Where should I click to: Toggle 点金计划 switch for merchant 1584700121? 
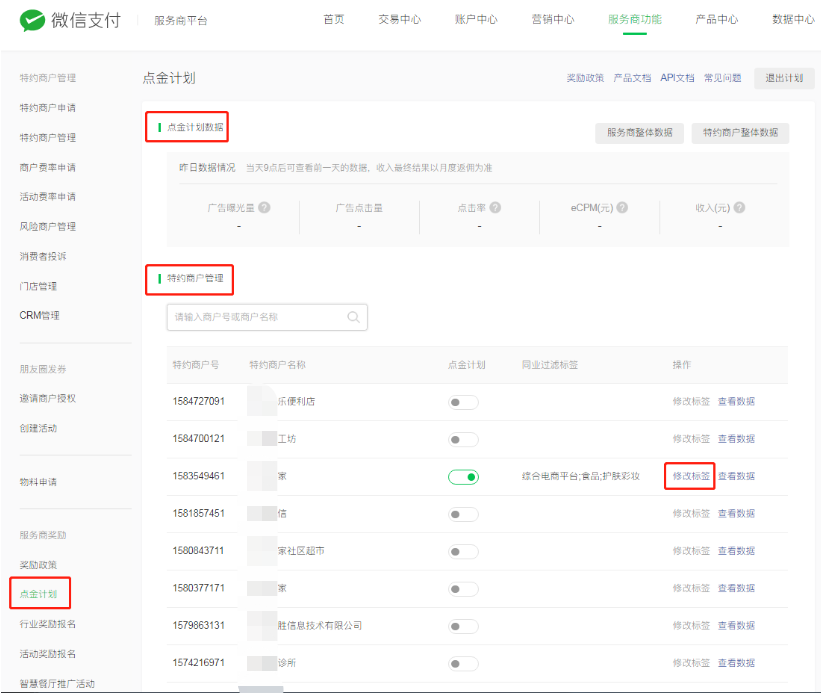coord(463,439)
